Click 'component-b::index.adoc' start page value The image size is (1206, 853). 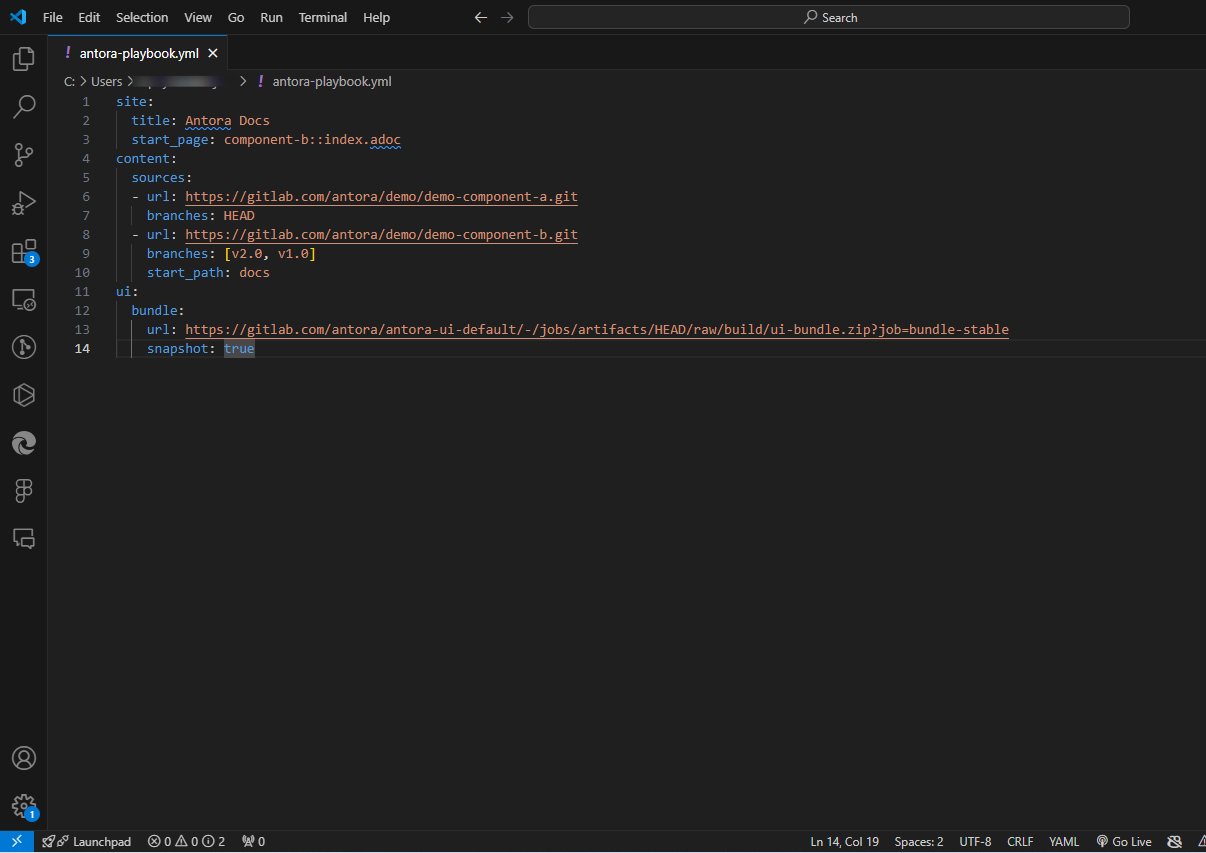[x=312, y=140]
